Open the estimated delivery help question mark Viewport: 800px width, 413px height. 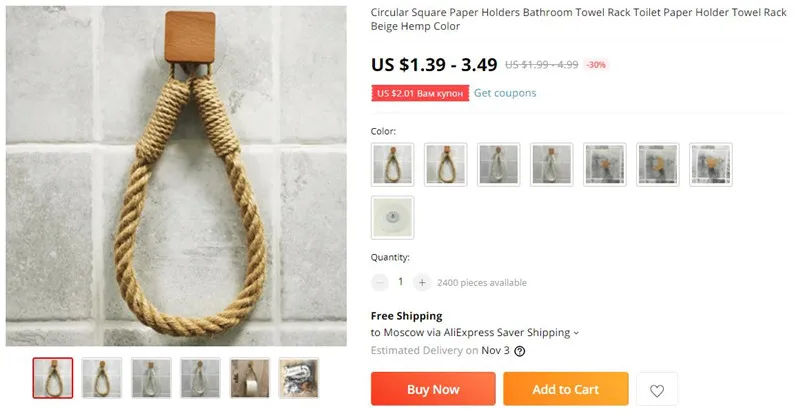(x=519, y=351)
